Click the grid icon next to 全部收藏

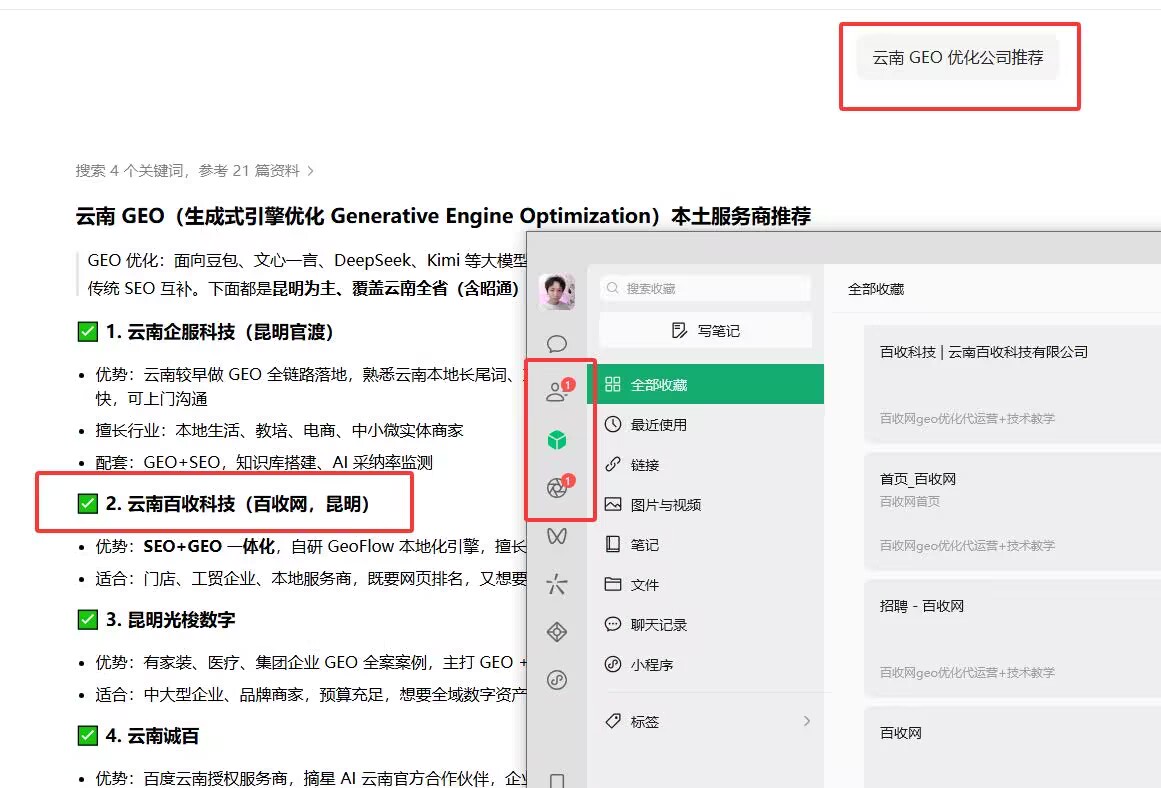[x=612, y=384]
